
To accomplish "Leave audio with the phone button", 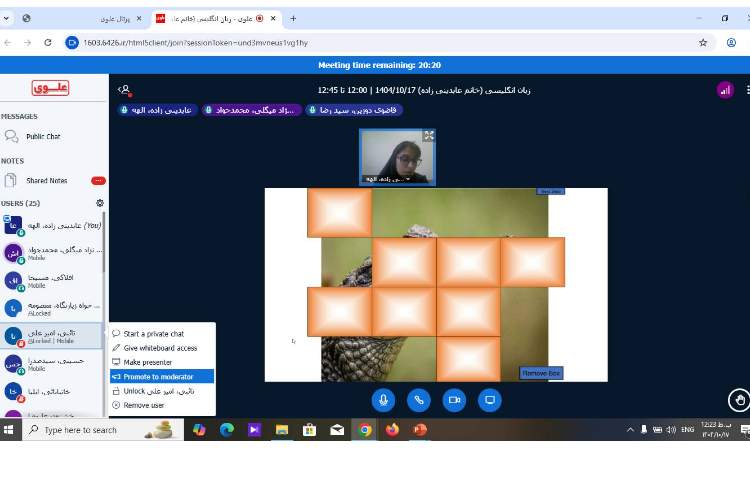I will (419, 400).
